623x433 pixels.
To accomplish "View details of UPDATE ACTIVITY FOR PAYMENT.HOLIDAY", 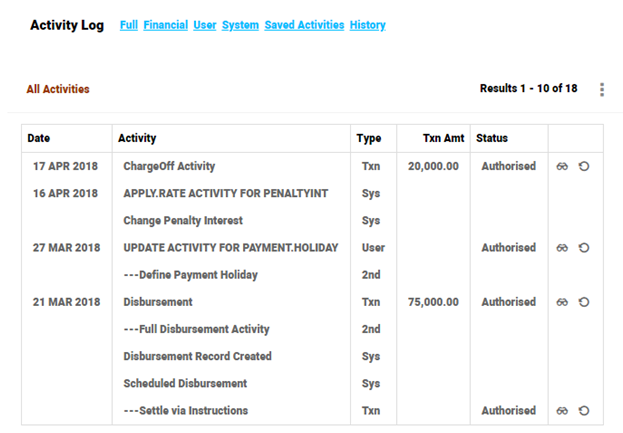I will (x=563, y=247).
